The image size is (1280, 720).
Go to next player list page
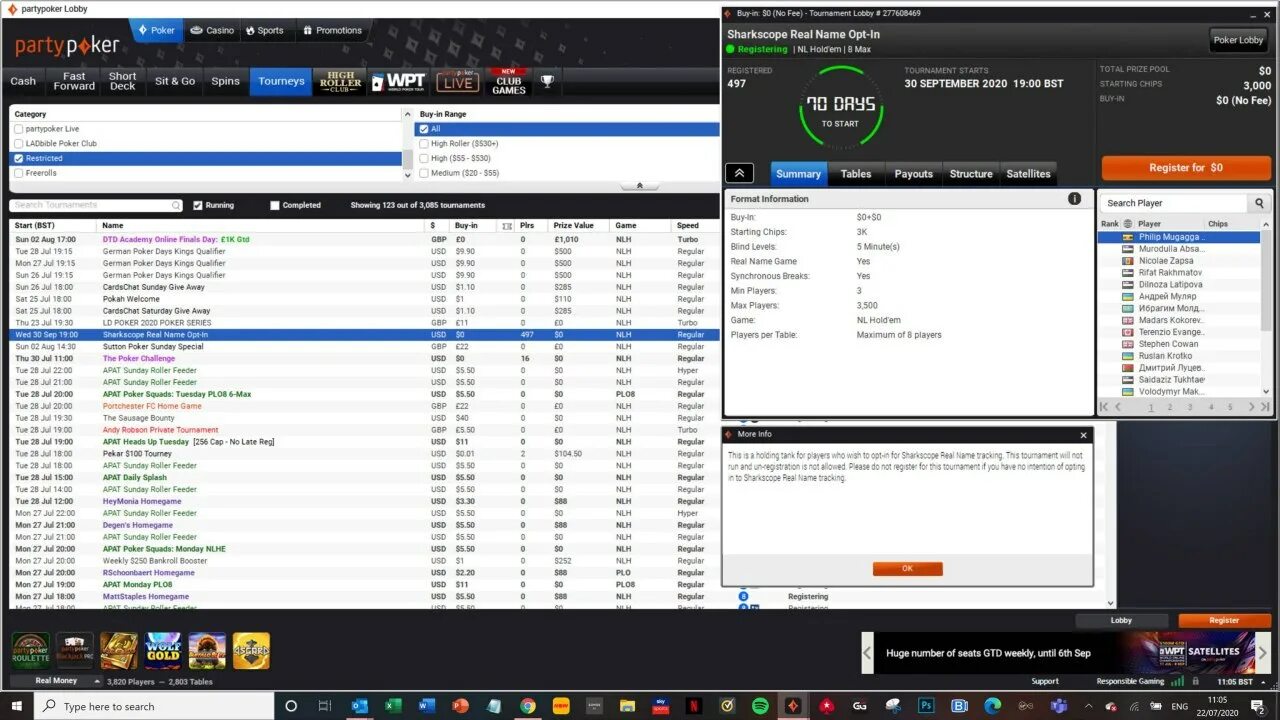(1251, 407)
